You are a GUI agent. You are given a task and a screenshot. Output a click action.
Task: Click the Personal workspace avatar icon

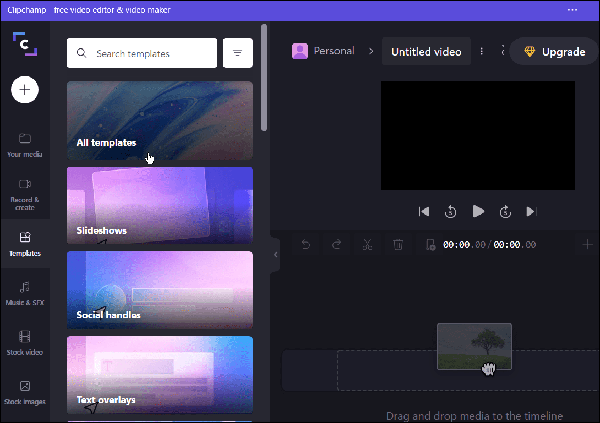(x=300, y=51)
